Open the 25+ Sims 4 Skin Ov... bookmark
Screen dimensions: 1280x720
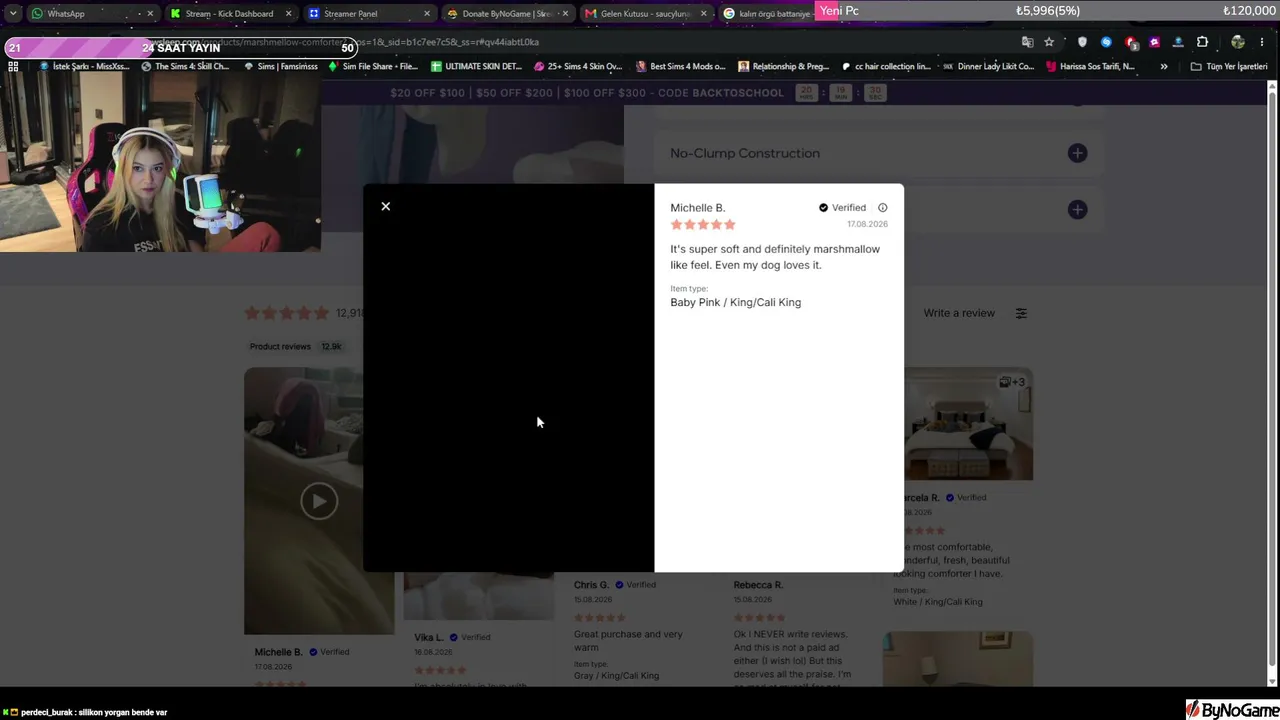578,66
